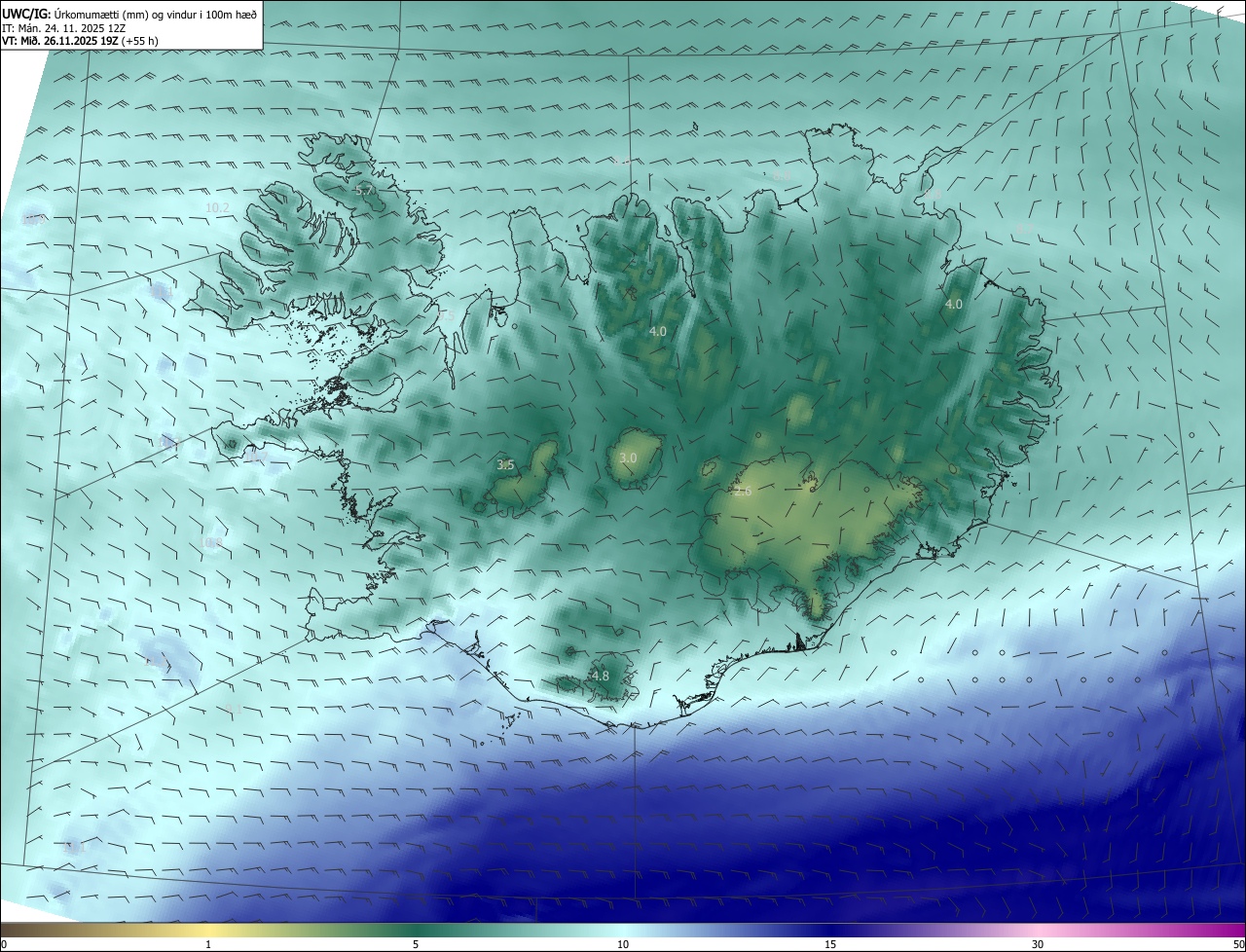
Task: Click the "15" tick label on the color scale
Action: pos(830,944)
